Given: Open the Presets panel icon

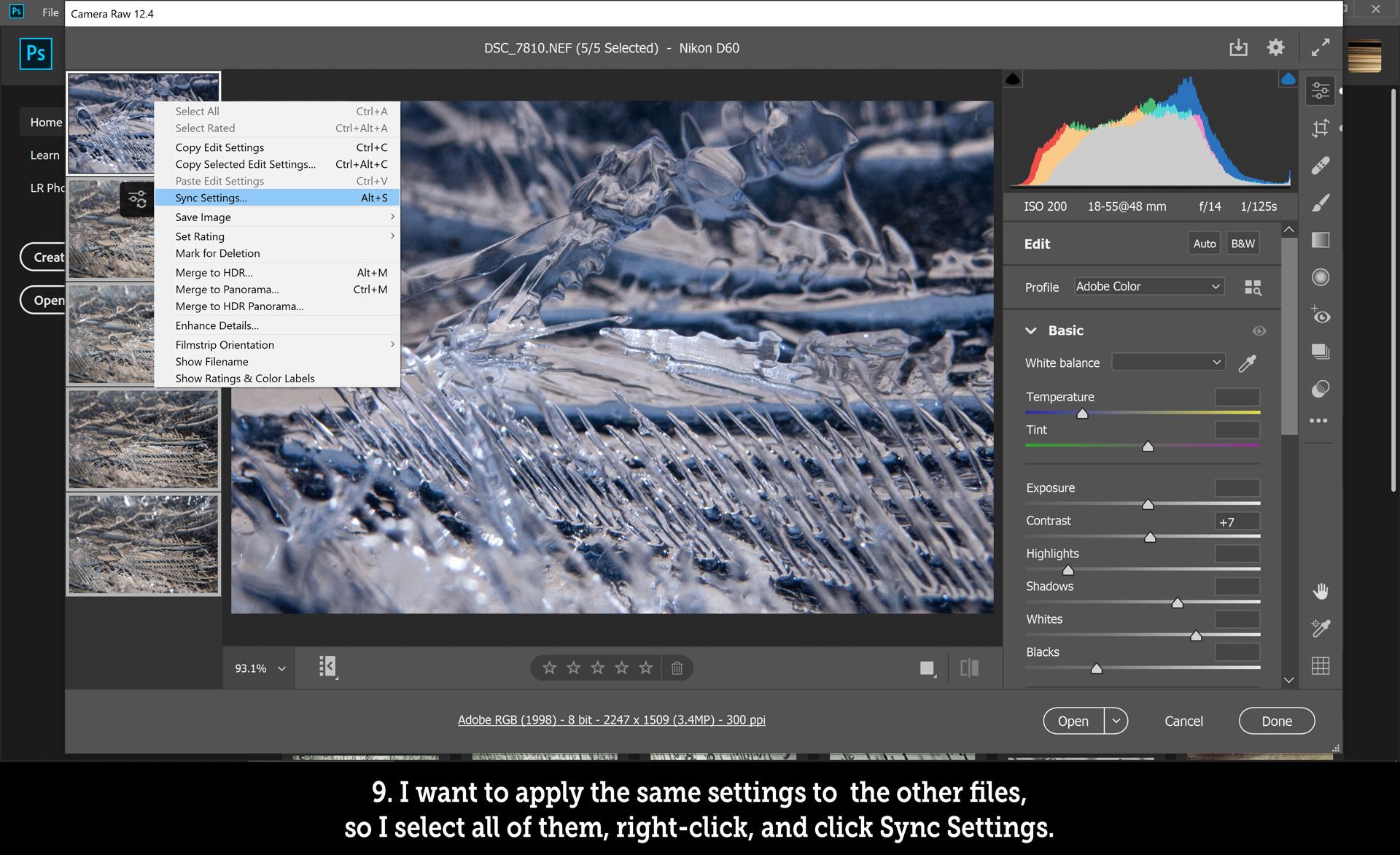Looking at the screenshot, I should pos(1320,351).
